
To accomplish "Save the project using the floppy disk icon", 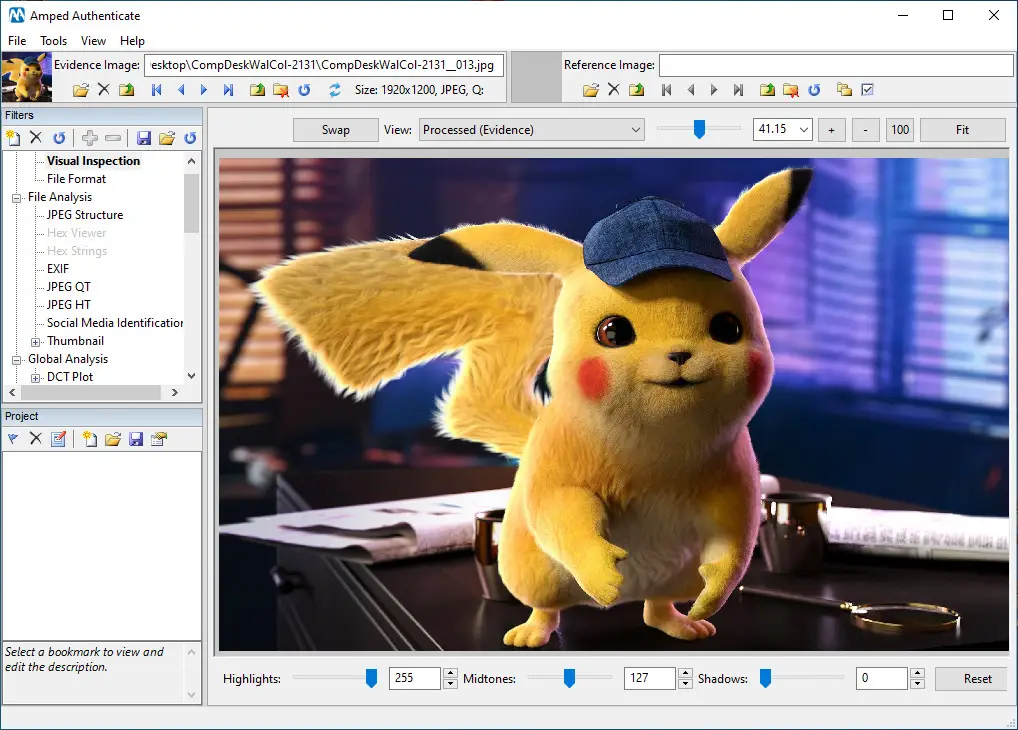I will click(136, 439).
